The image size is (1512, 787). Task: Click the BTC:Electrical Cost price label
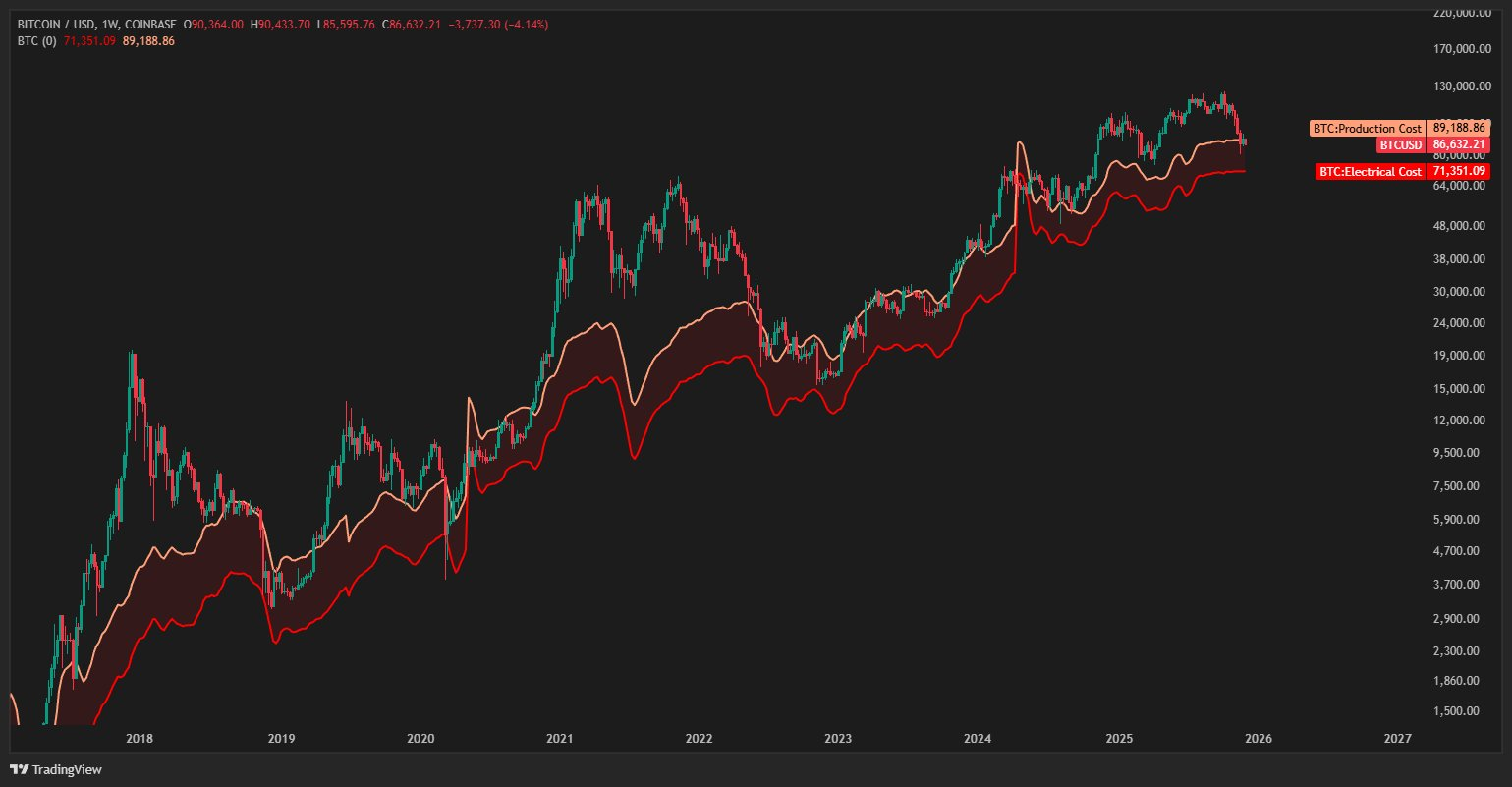1370,172
